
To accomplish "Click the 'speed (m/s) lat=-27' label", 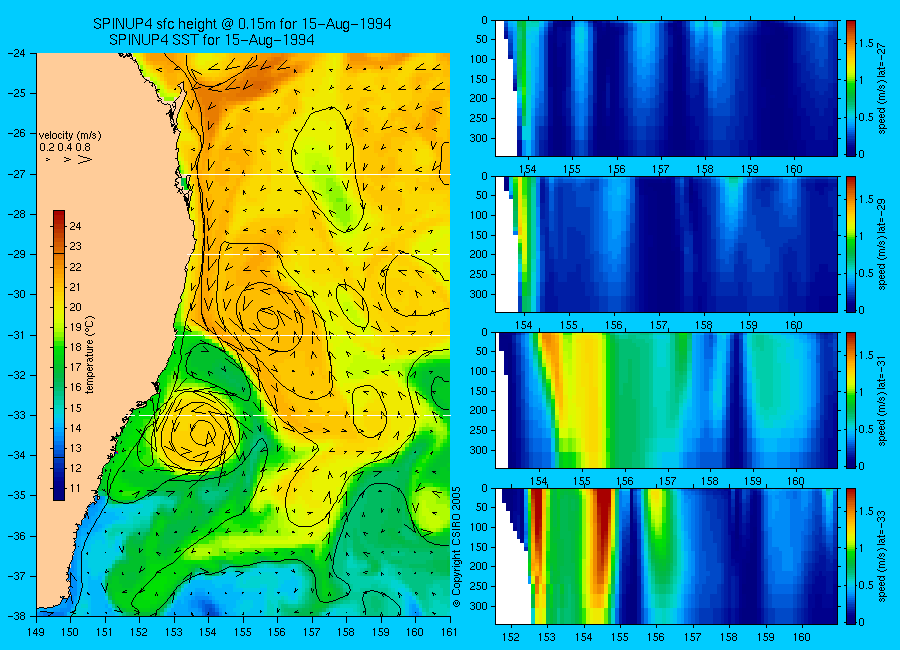I will tap(883, 88).
